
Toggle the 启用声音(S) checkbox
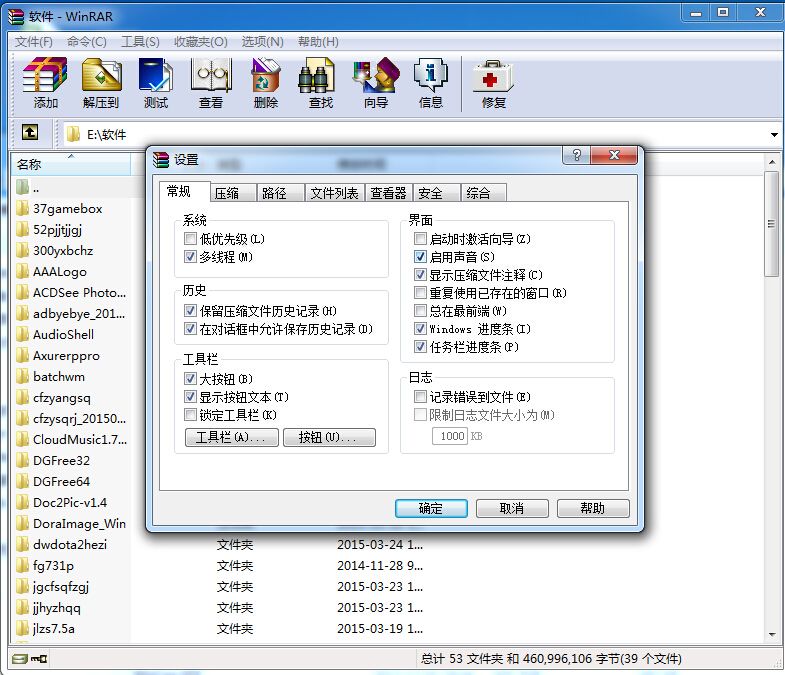[421, 256]
